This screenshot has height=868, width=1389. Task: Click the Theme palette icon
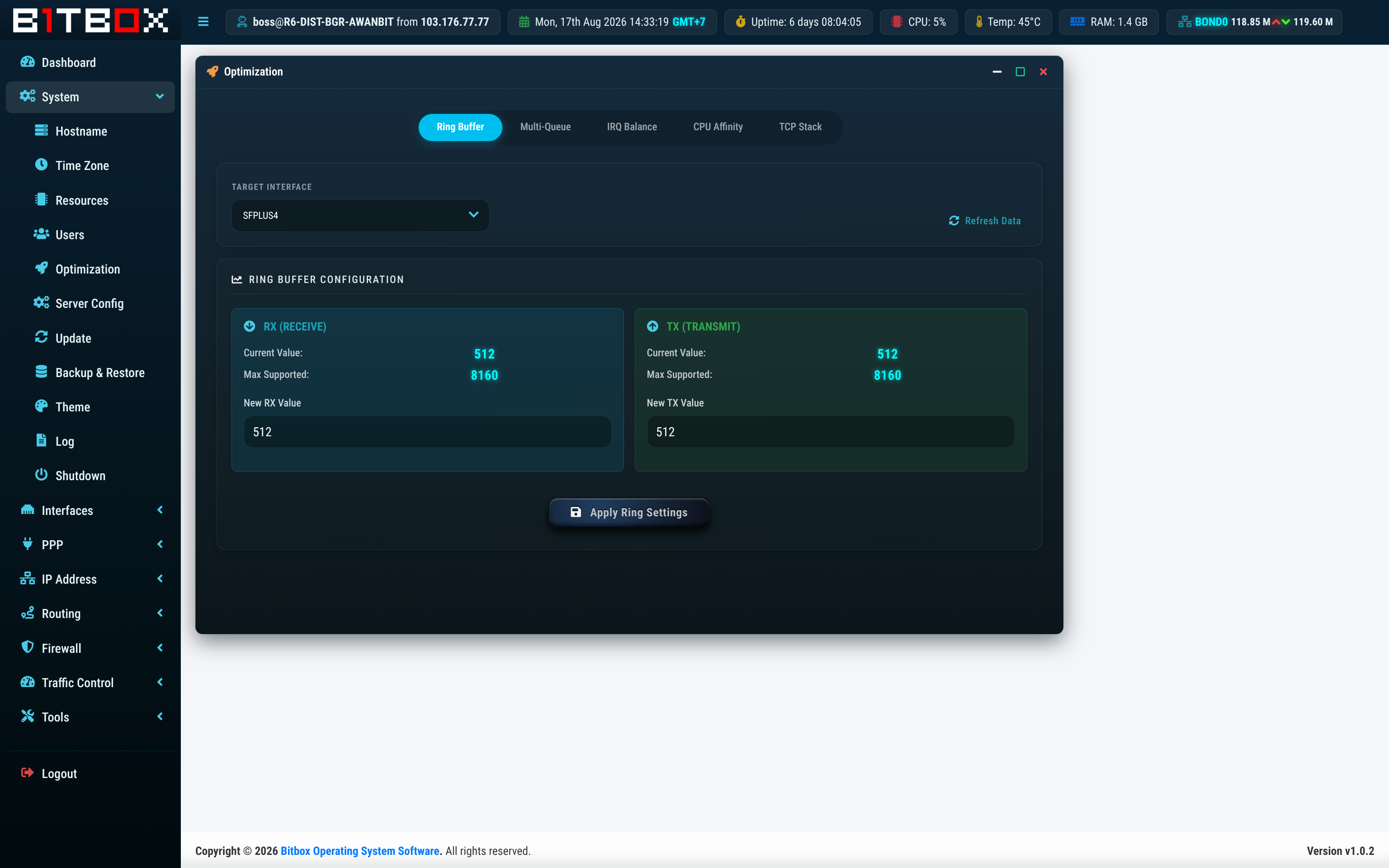click(41, 406)
